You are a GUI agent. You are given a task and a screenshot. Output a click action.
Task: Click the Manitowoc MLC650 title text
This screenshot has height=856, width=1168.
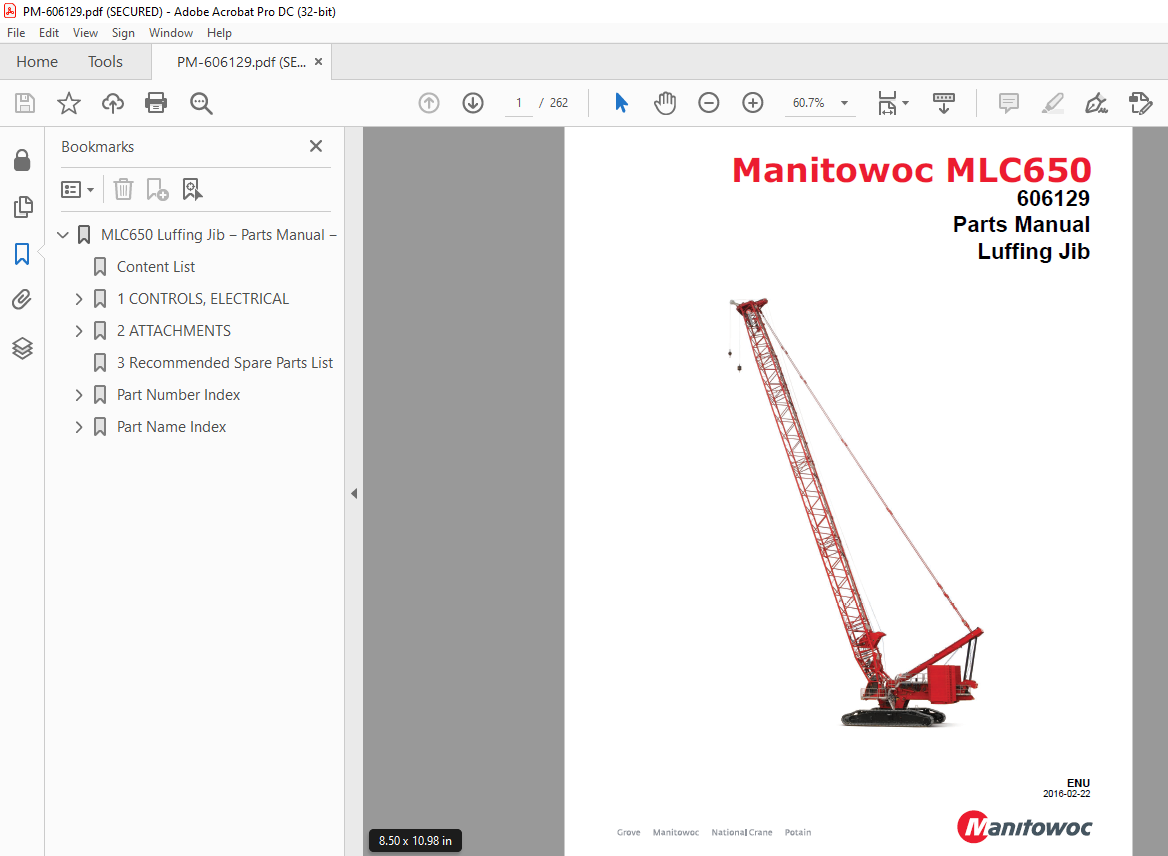[x=911, y=170]
